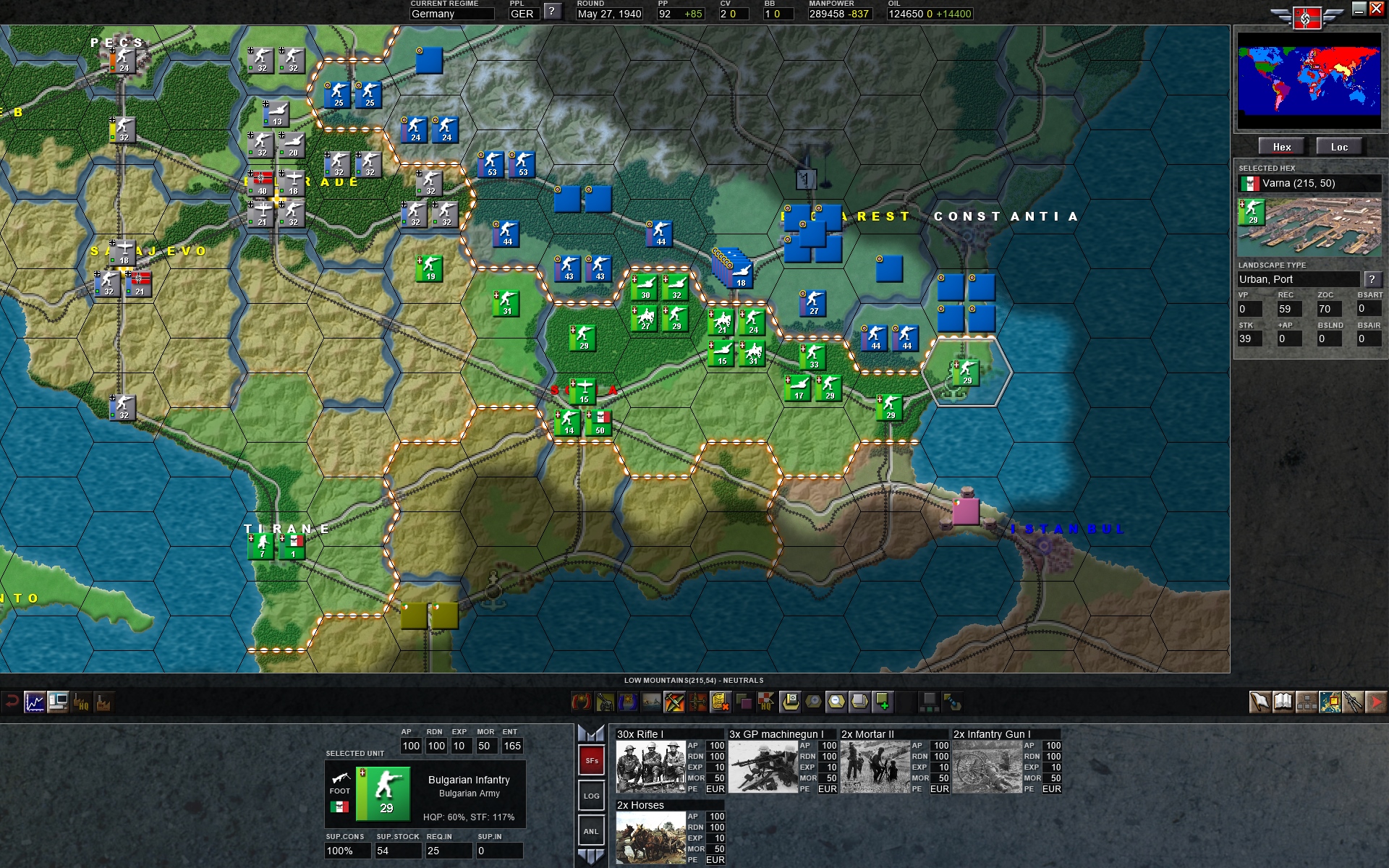Image resolution: width=1389 pixels, height=868 pixels.
Task: Click the hex unit counter display icon
Action: point(790,702)
